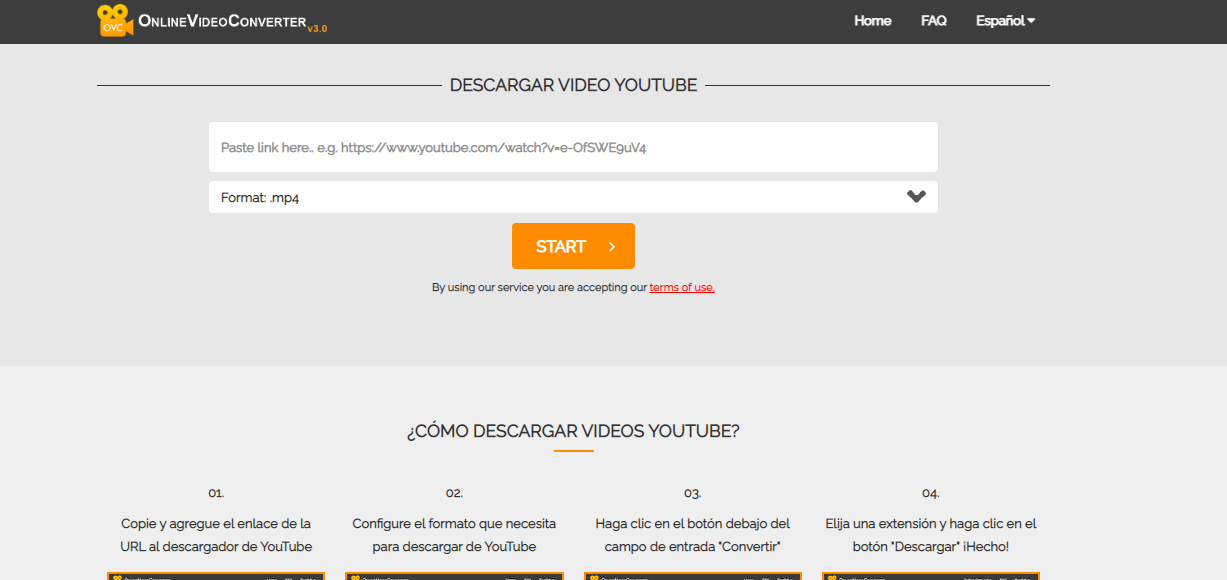Click the ¿CÓMO DESCARGAR VIDEOS YOUTUBE? heading

pos(573,431)
